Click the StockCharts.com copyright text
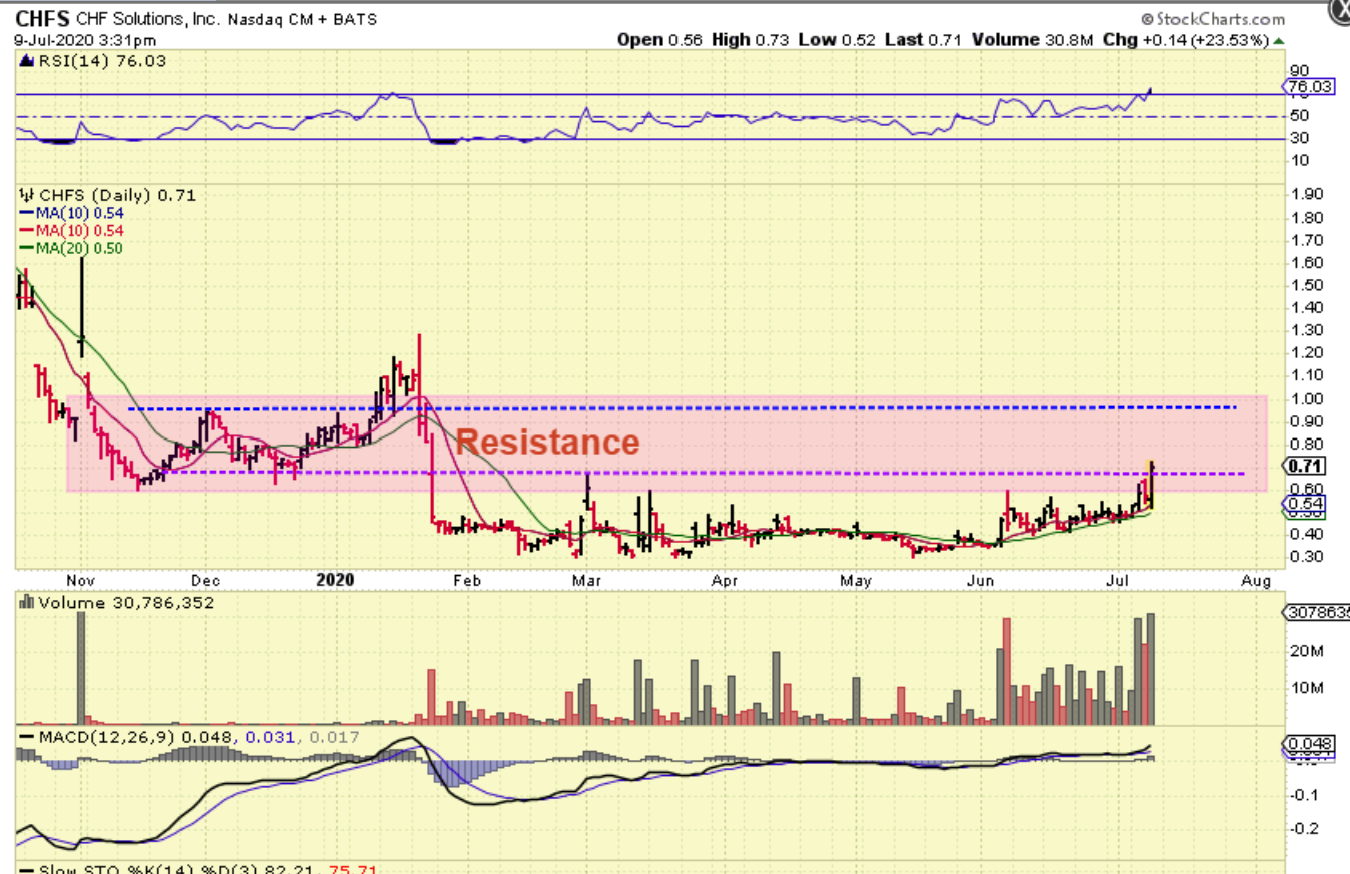 [1213, 19]
